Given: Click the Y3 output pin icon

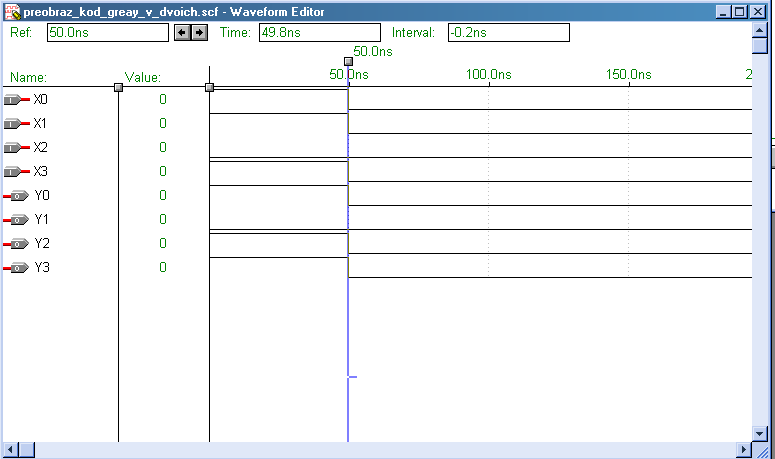Looking at the screenshot, I should click(x=16, y=268).
